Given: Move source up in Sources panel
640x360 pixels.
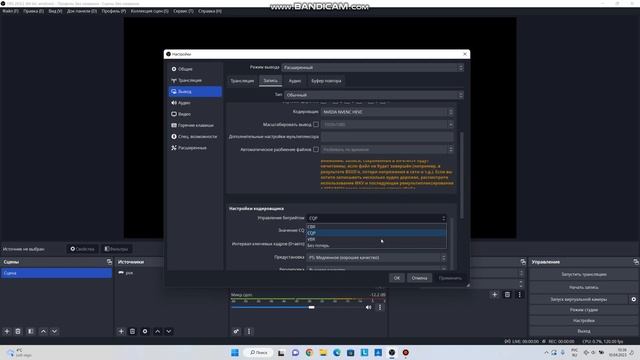Looking at the screenshot, I should click(158, 331).
